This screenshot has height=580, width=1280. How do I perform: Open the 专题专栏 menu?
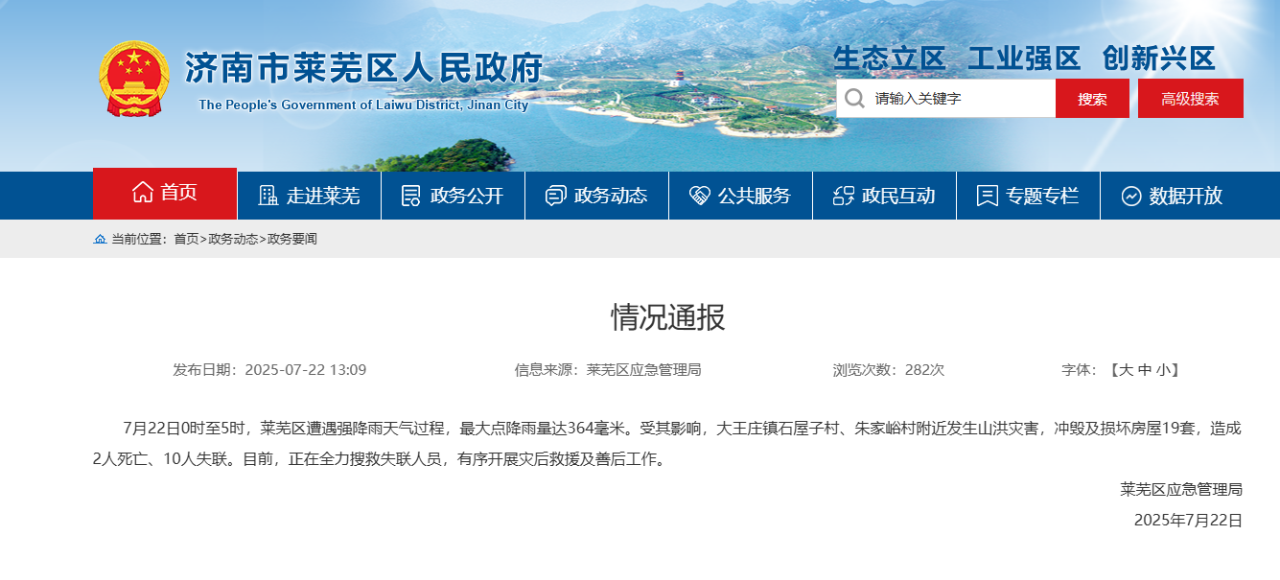[1029, 196]
